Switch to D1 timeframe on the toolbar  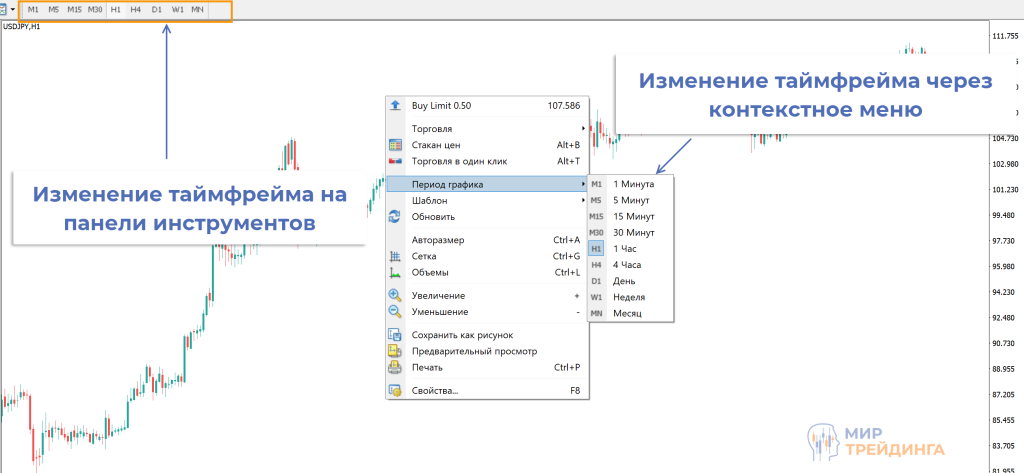pyautogui.click(x=157, y=10)
